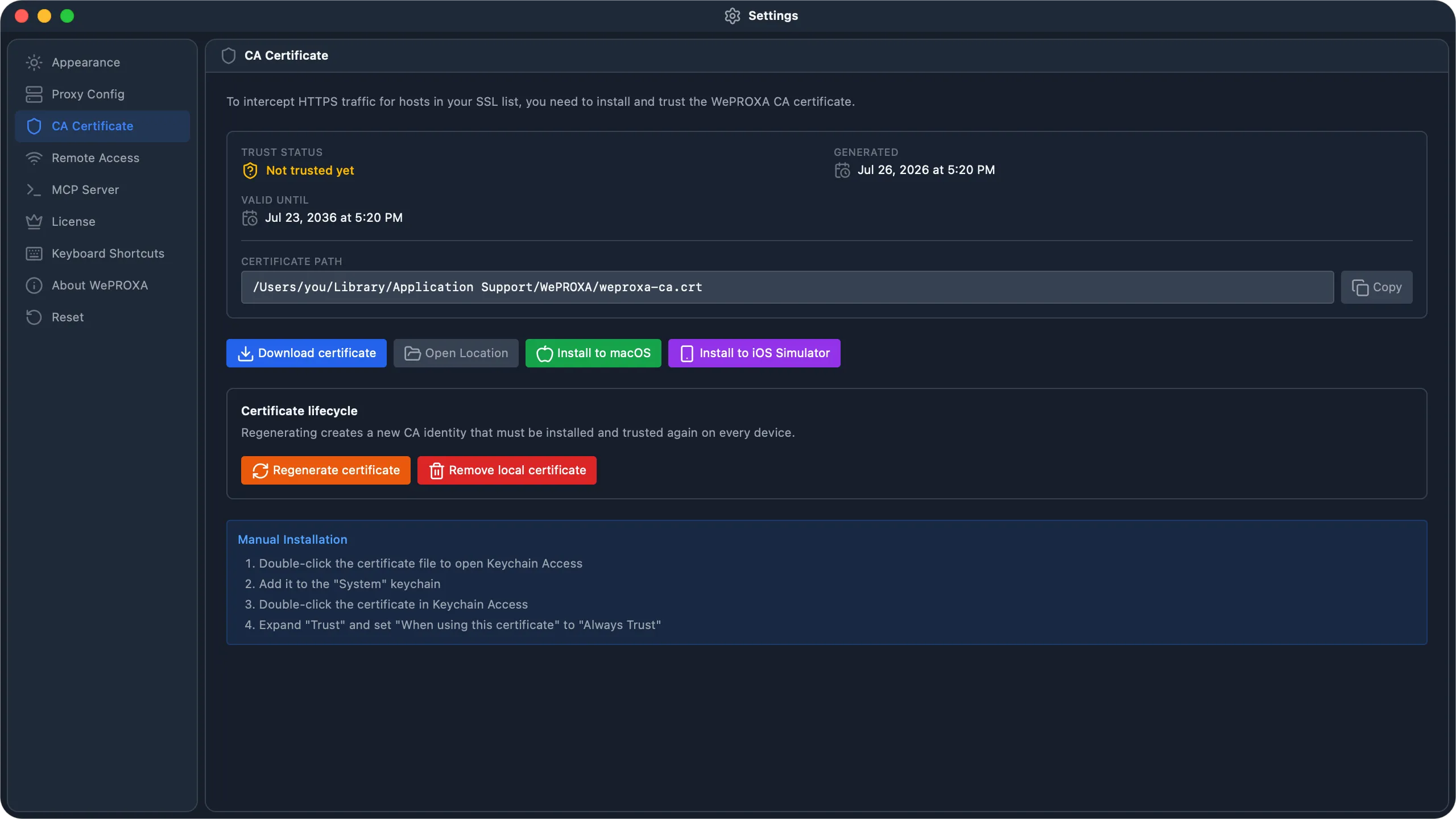The width and height of the screenshot is (1456, 819).
Task: Click the download arrow icon on blue button
Action: pyautogui.click(x=245, y=353)
